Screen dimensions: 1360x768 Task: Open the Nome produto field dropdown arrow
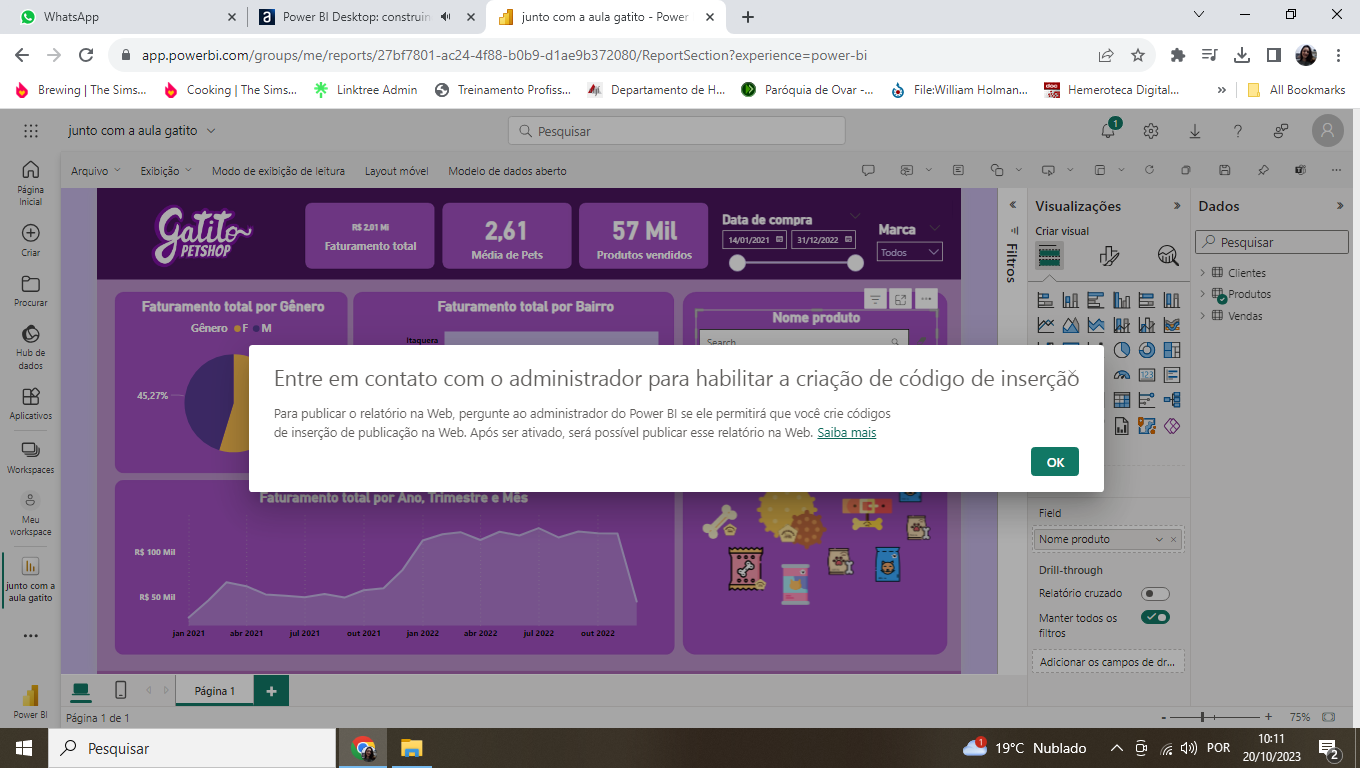coord(1159,539)
